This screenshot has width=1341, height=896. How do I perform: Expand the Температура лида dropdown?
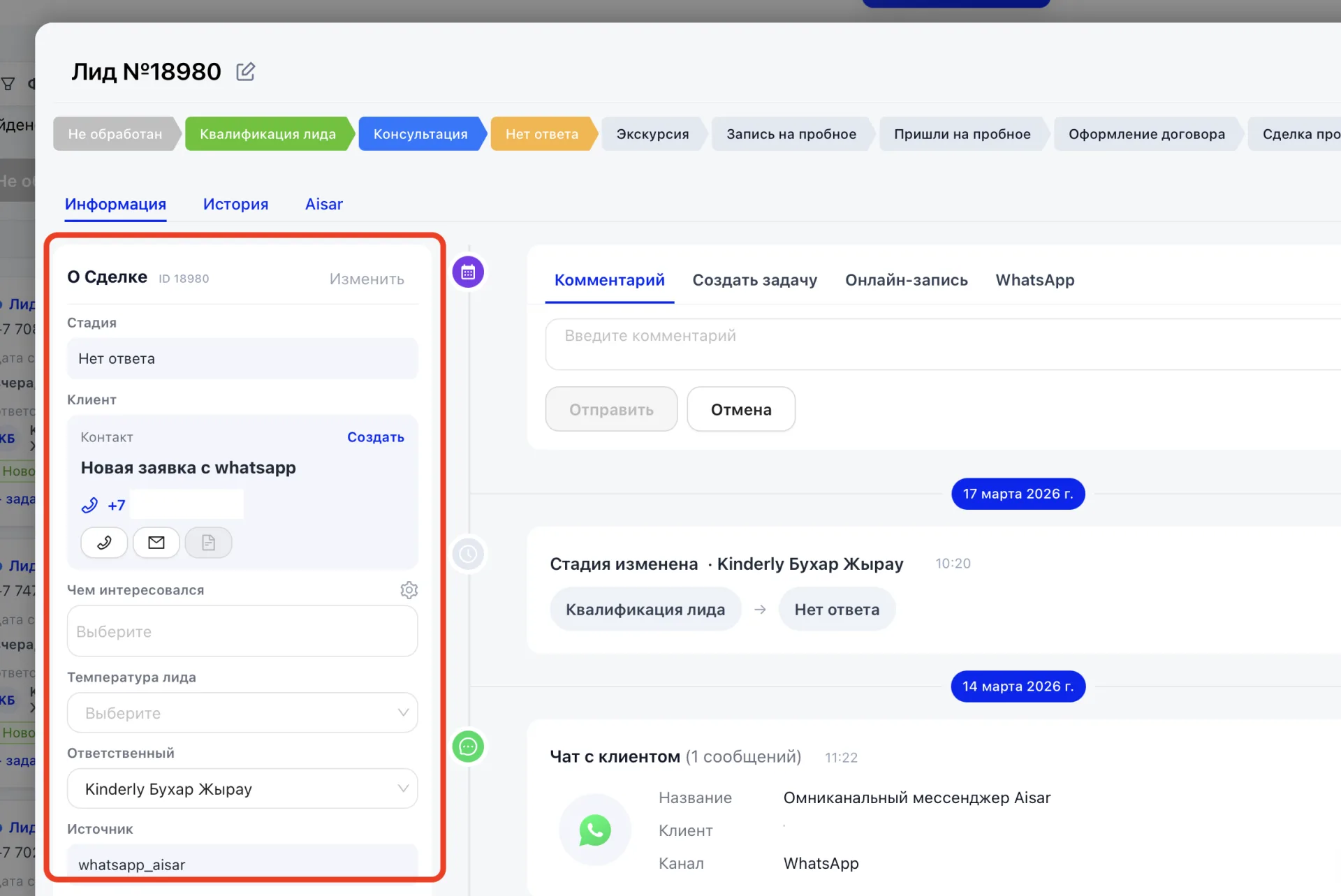242,712
